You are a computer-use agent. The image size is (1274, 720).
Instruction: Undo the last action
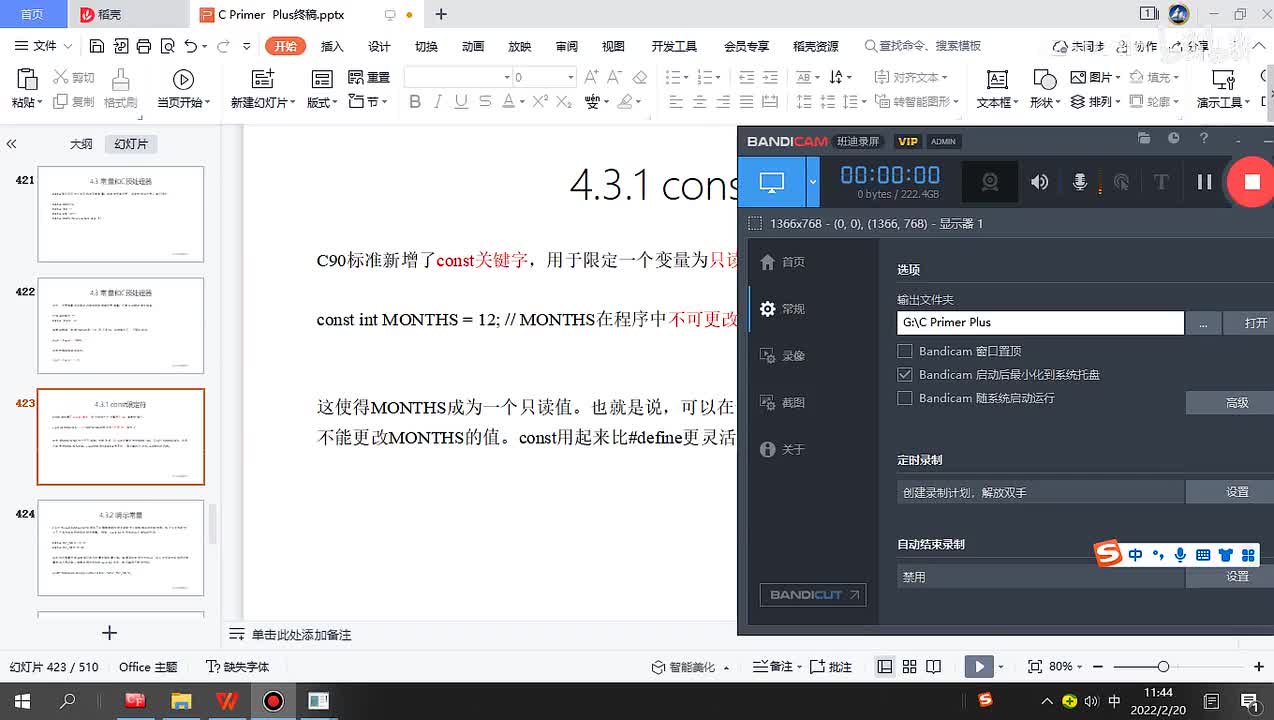(x=190, y=46)
